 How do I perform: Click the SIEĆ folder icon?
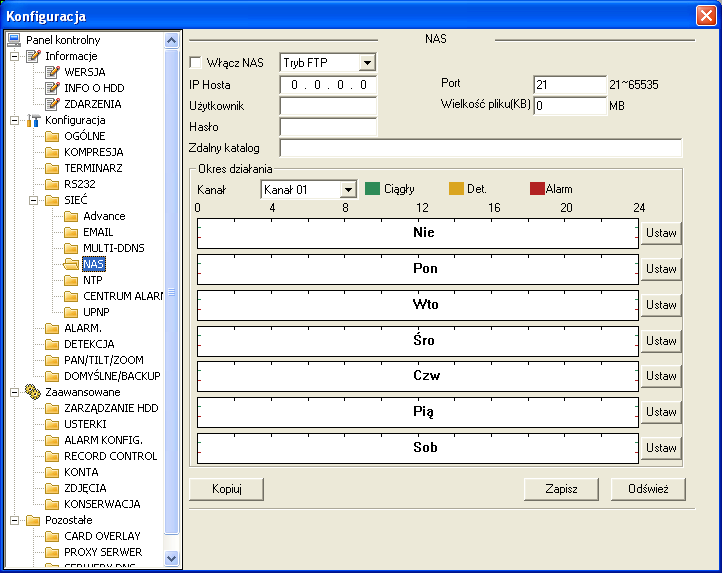click(x=52, y=200)
